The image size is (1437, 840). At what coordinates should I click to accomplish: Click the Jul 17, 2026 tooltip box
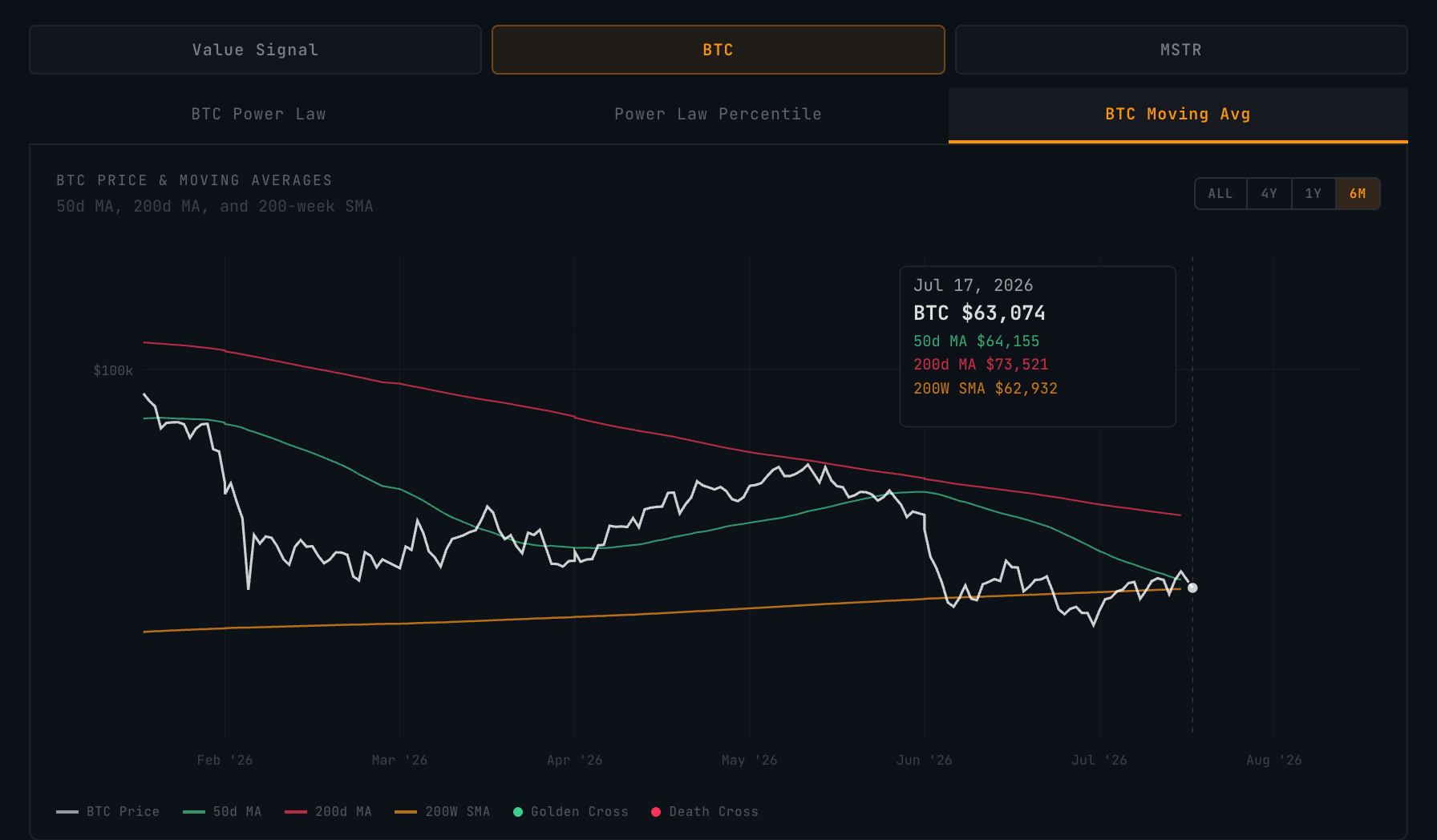point(1038,346)
